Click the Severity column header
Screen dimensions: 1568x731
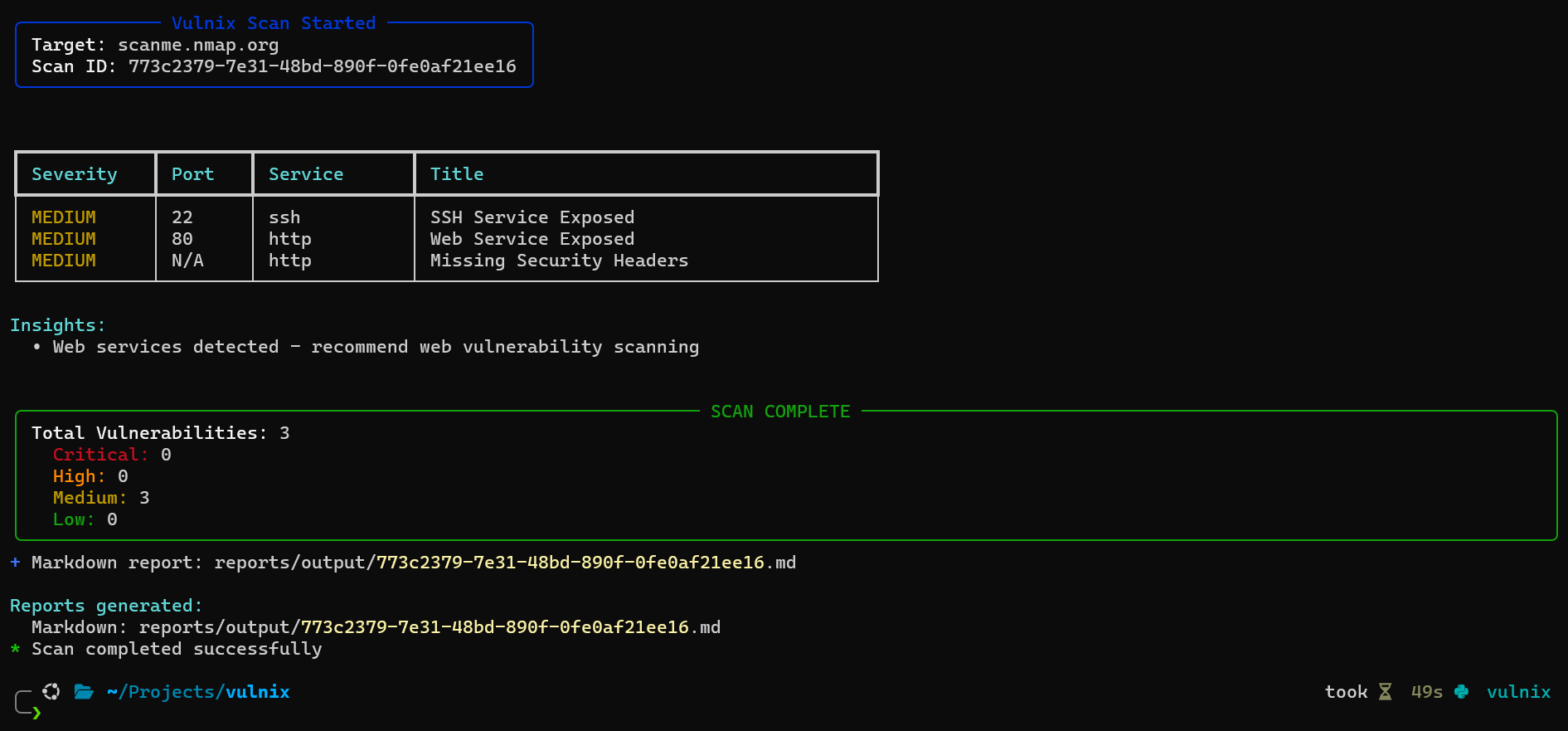click(x=75, y=174)
